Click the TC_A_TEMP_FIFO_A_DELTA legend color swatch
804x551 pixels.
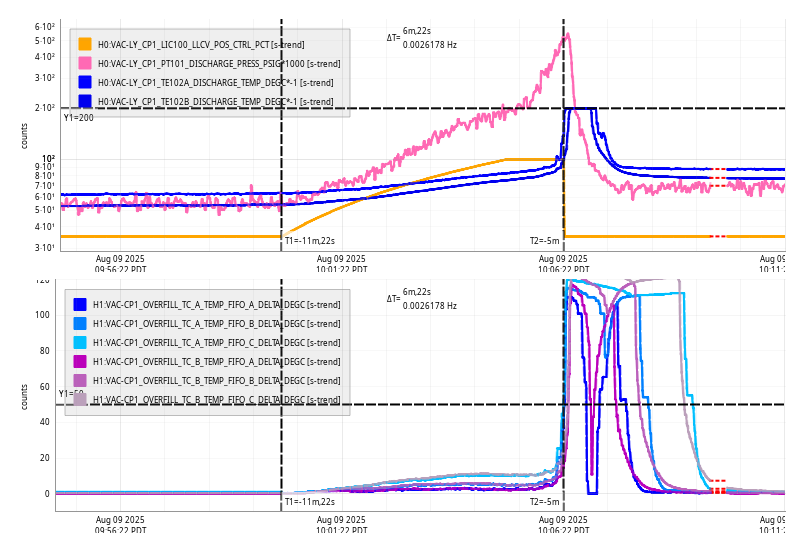[x=81, y=304]
